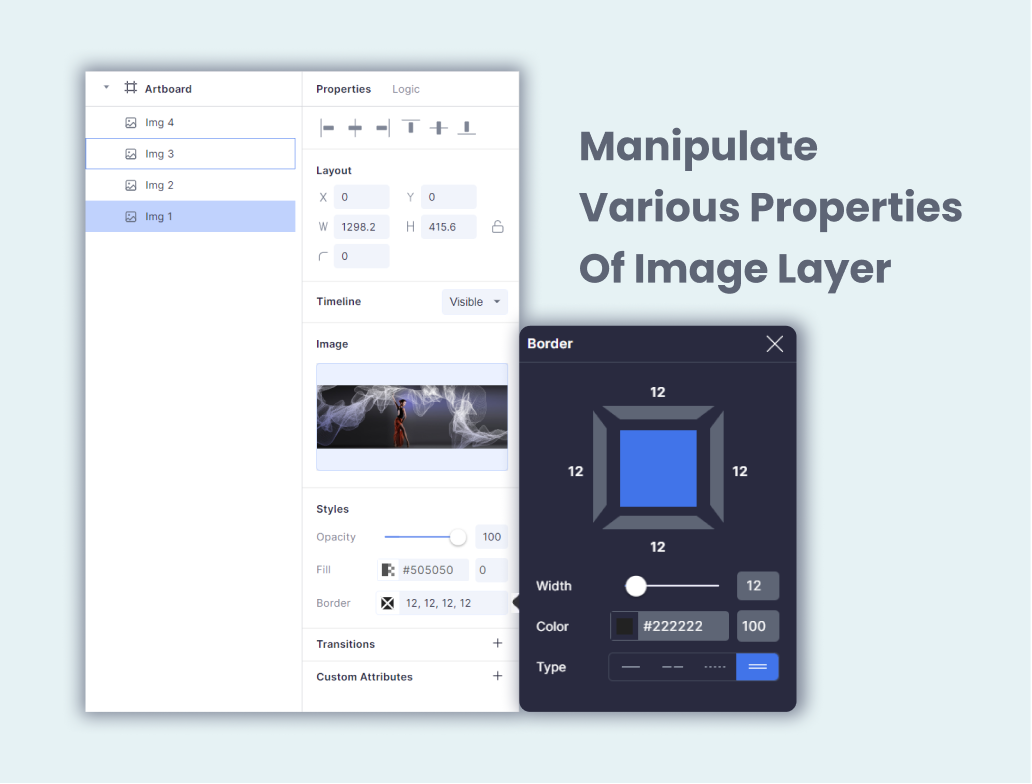Click the Img 2 image icon
The width and height of the screenshot is (1032, 784).
point(131,186)
